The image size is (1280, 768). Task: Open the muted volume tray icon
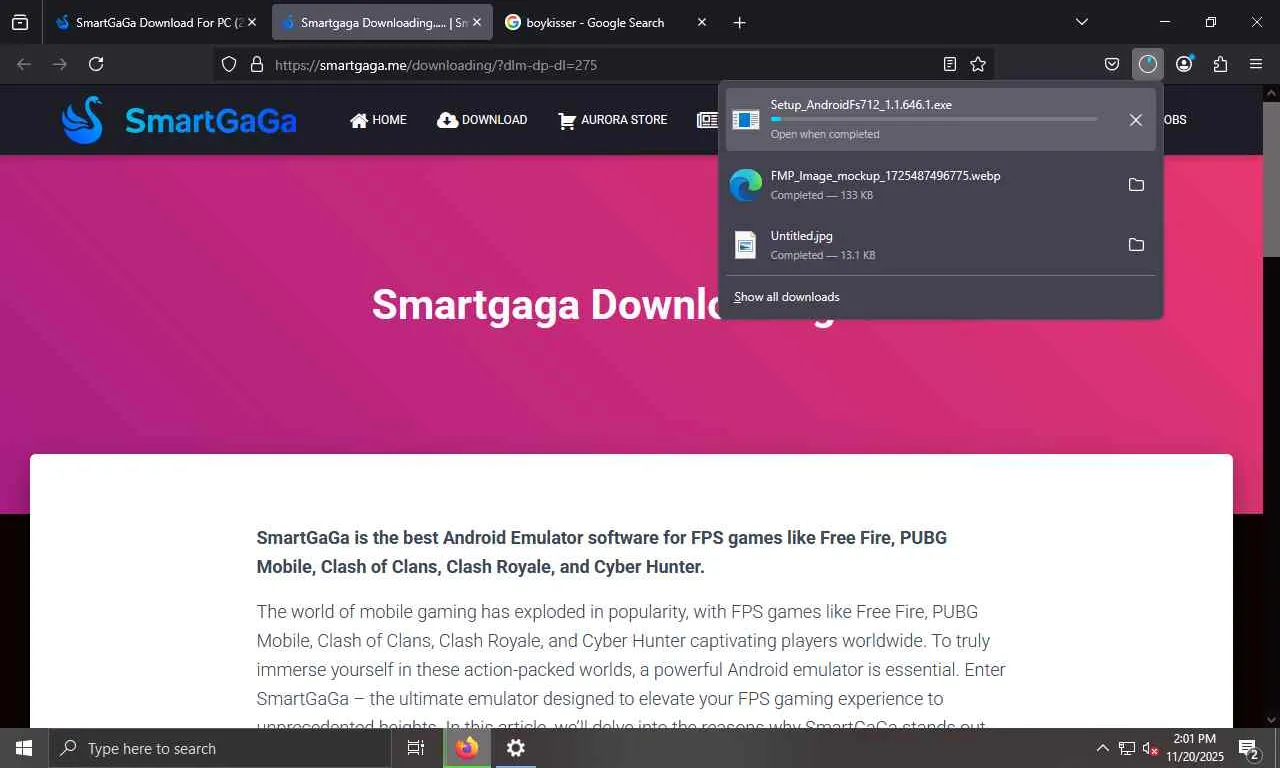point(1150,748)
